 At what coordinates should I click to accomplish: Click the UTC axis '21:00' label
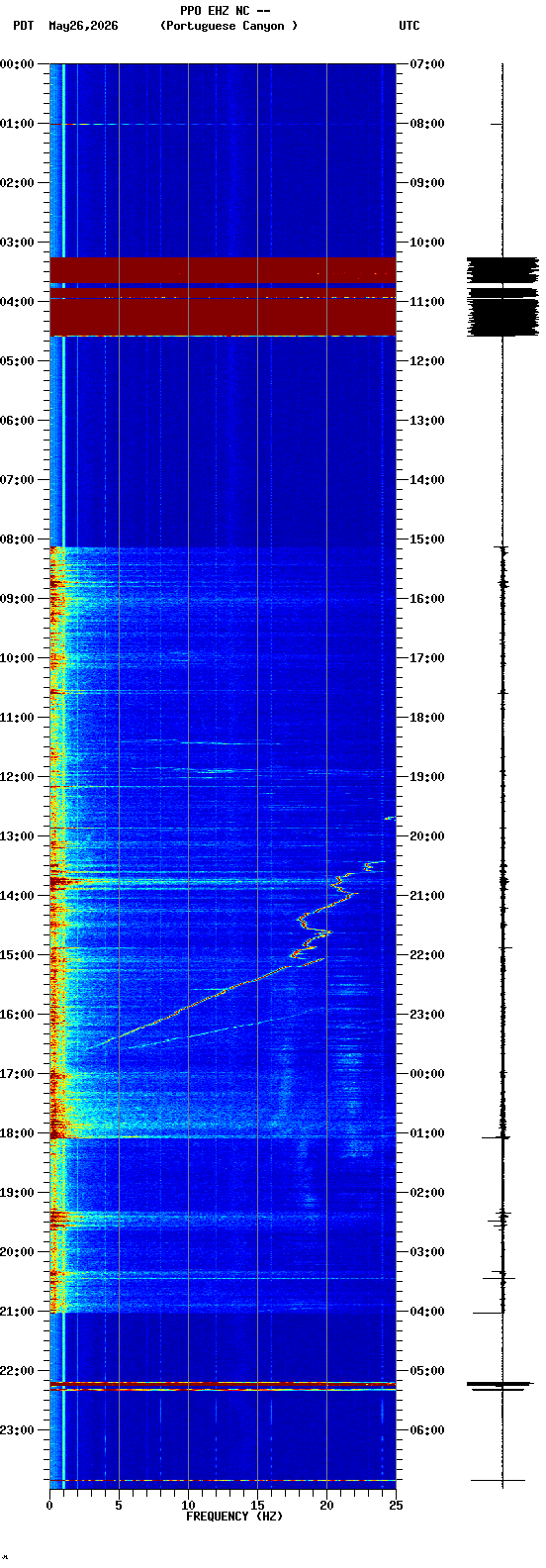pos(427,896)
